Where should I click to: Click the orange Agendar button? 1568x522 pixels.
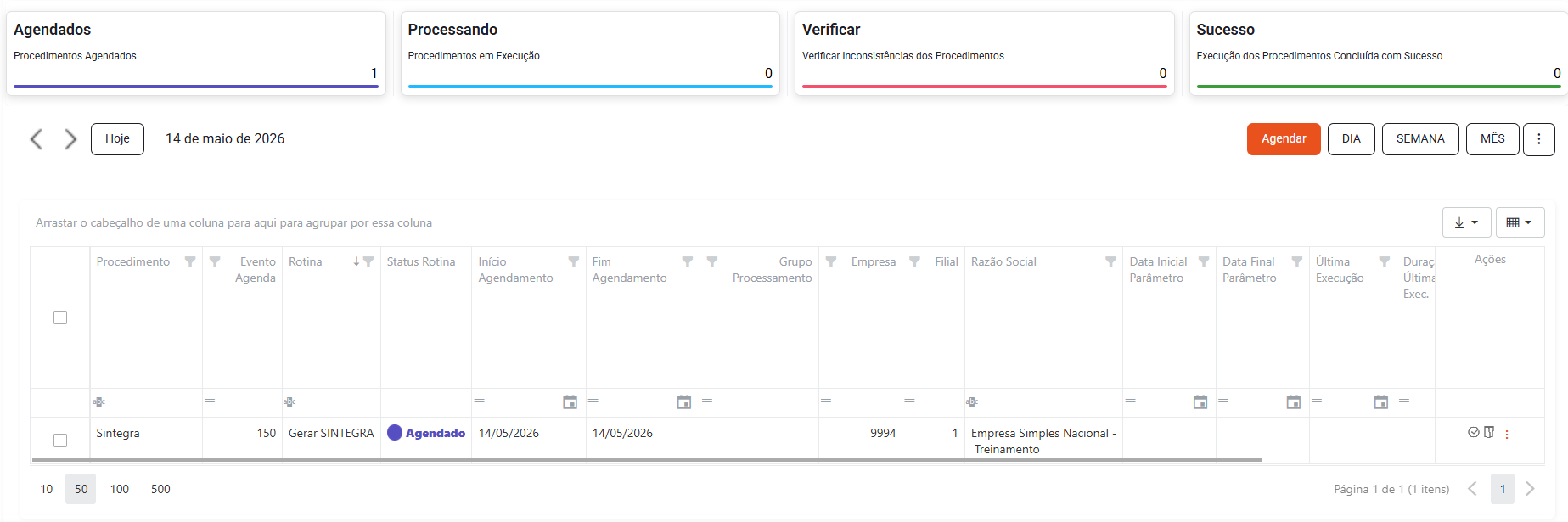[x=1284, y=139]
